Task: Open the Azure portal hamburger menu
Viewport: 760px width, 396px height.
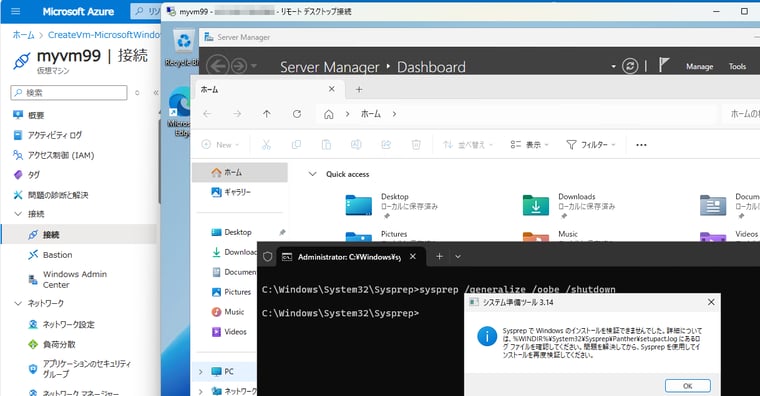Action: point(16,11)
